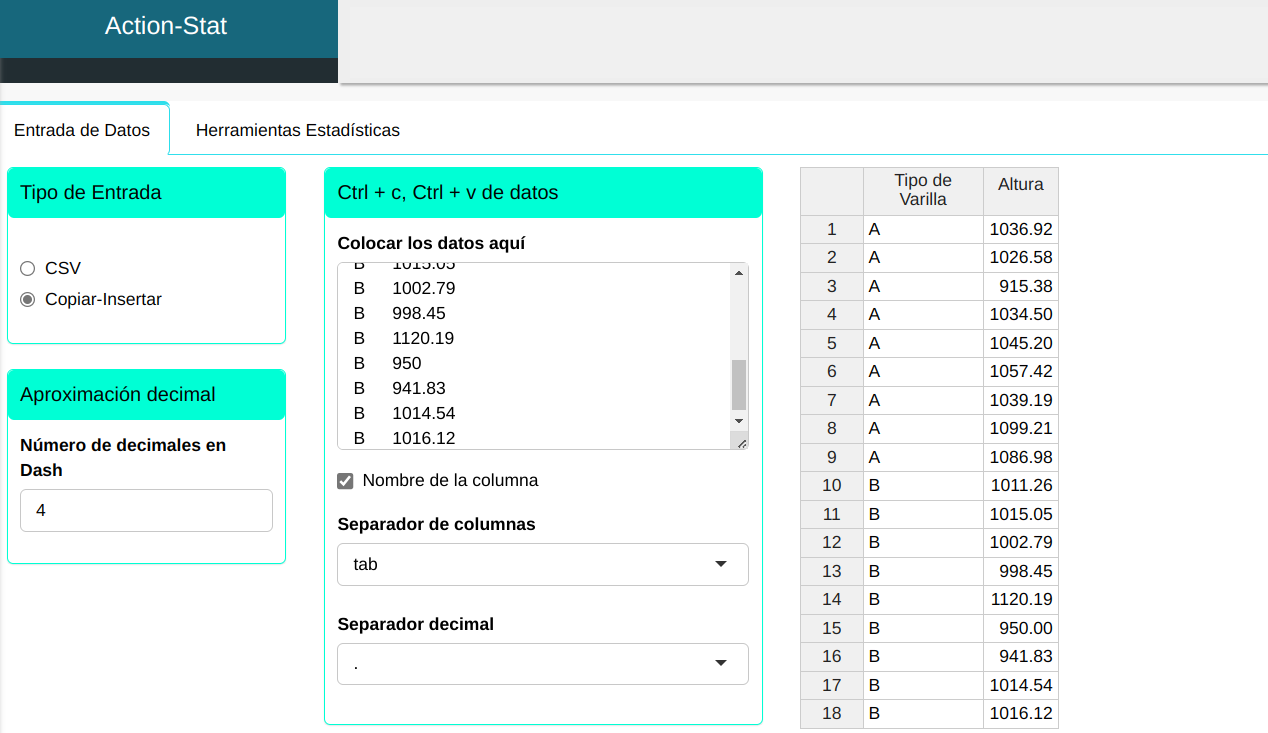Image resolution: width=1268 pixels, height=733 pixels.
Task: Click the Altura column header
Action: tap(1020, 185)
